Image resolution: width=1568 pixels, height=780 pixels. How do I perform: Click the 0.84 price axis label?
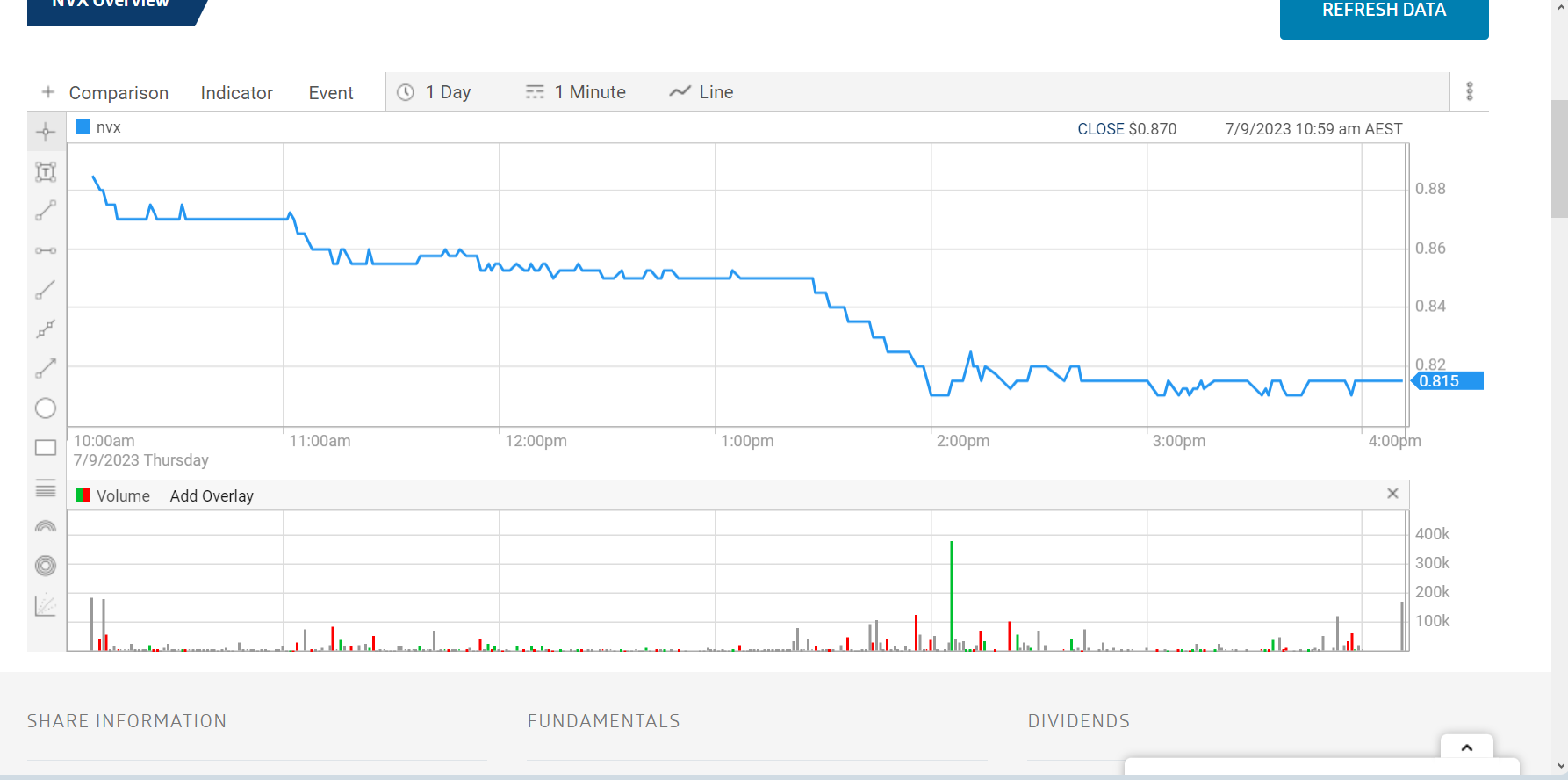pos(1430,307)
